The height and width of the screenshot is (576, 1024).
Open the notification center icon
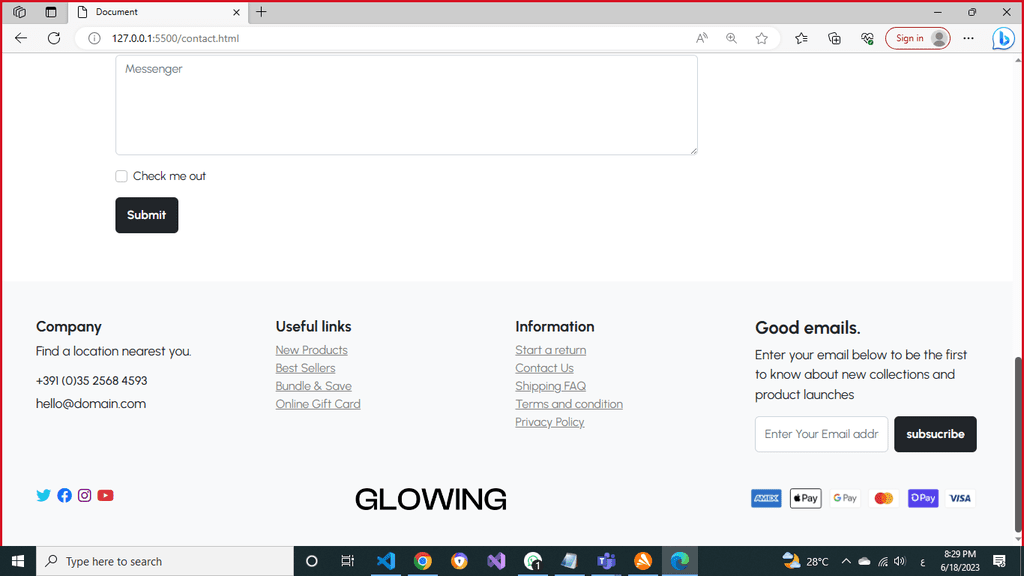click(999, 561)
